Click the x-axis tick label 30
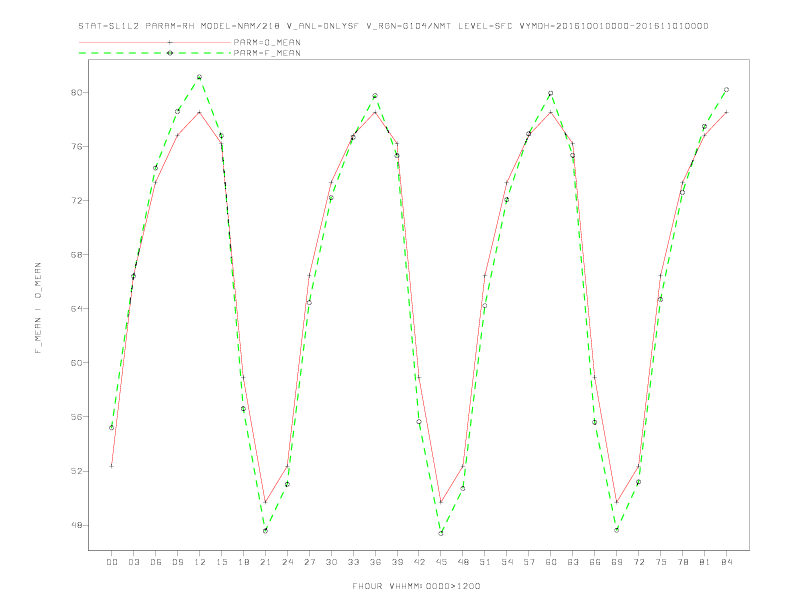This screenshot has width=792, height=612. coord(331,562)
